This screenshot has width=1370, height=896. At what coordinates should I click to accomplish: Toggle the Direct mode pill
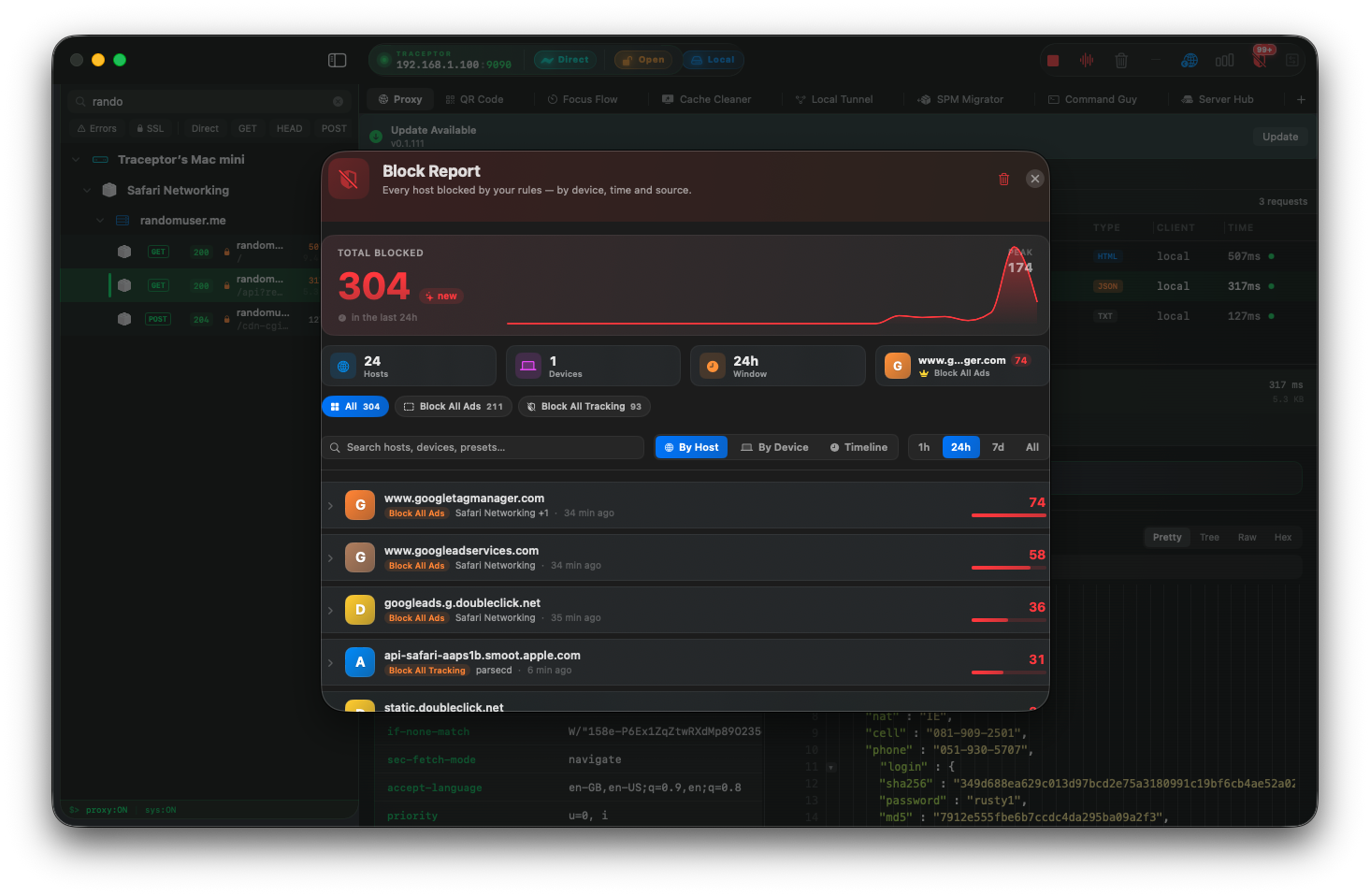pos(563,60)
